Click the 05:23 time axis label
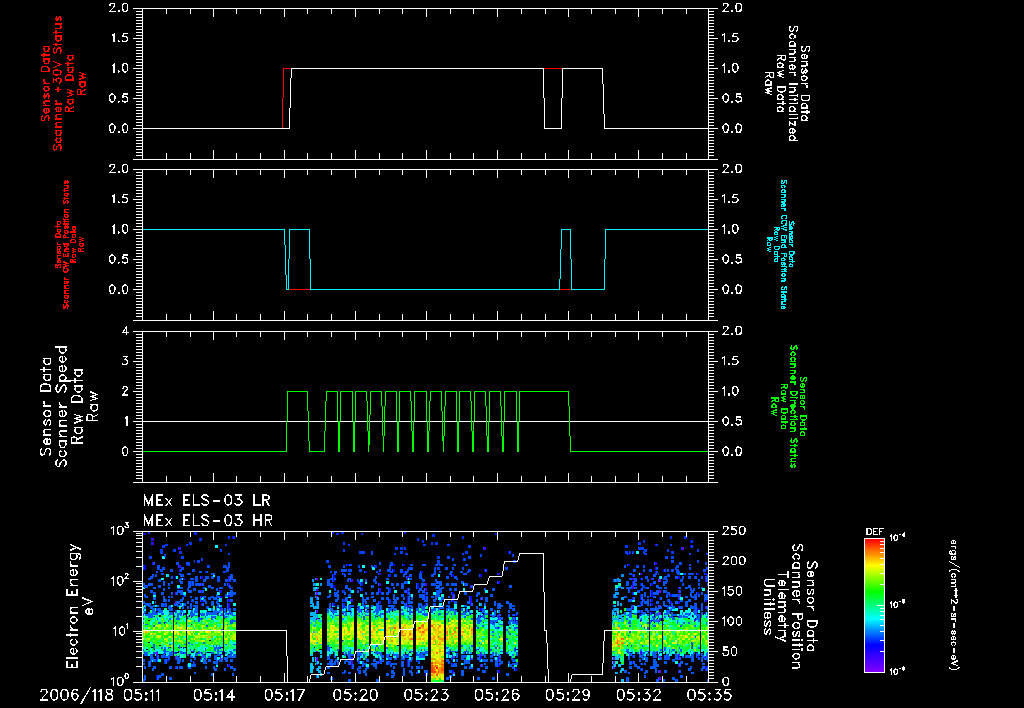 (426, 695)
